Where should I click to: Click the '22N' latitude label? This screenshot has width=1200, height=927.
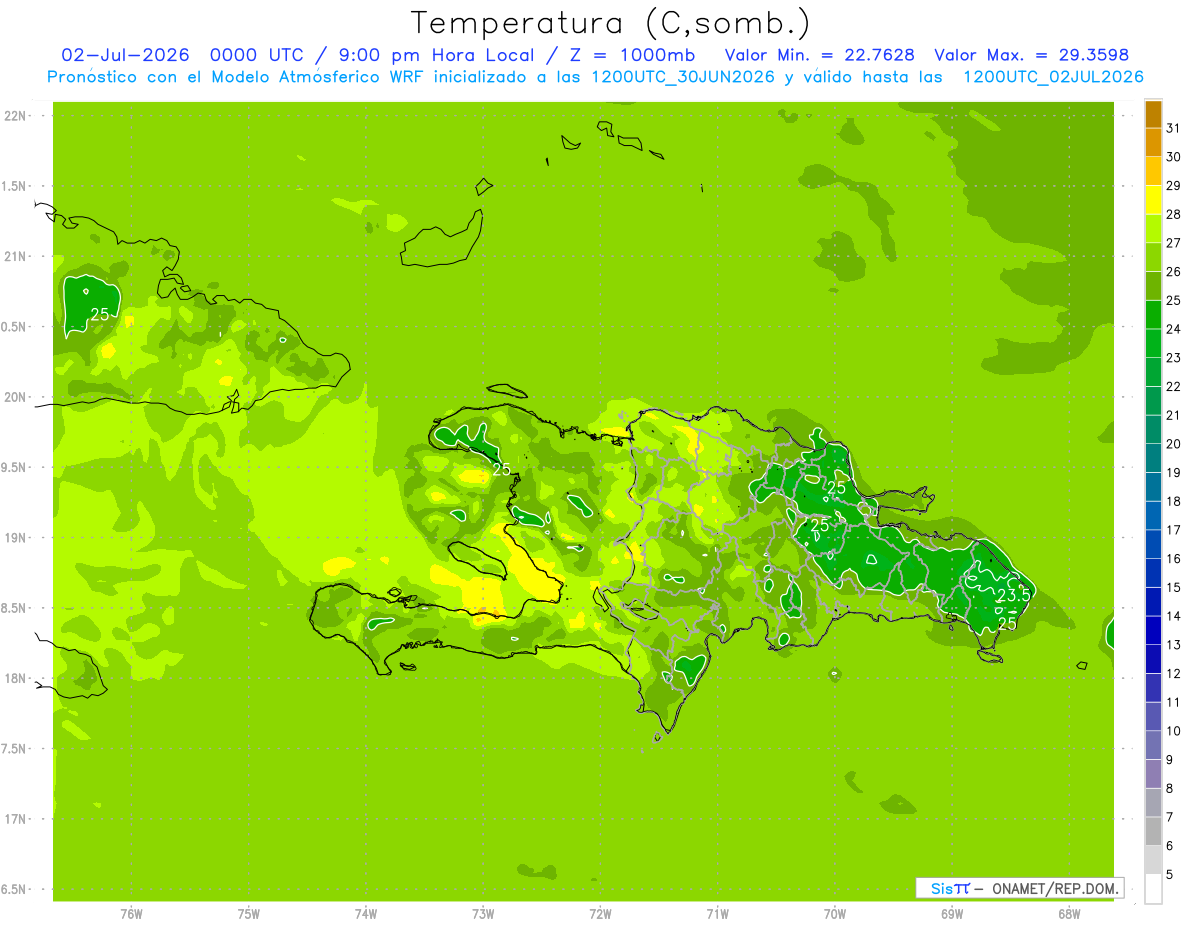pos(15,116)
